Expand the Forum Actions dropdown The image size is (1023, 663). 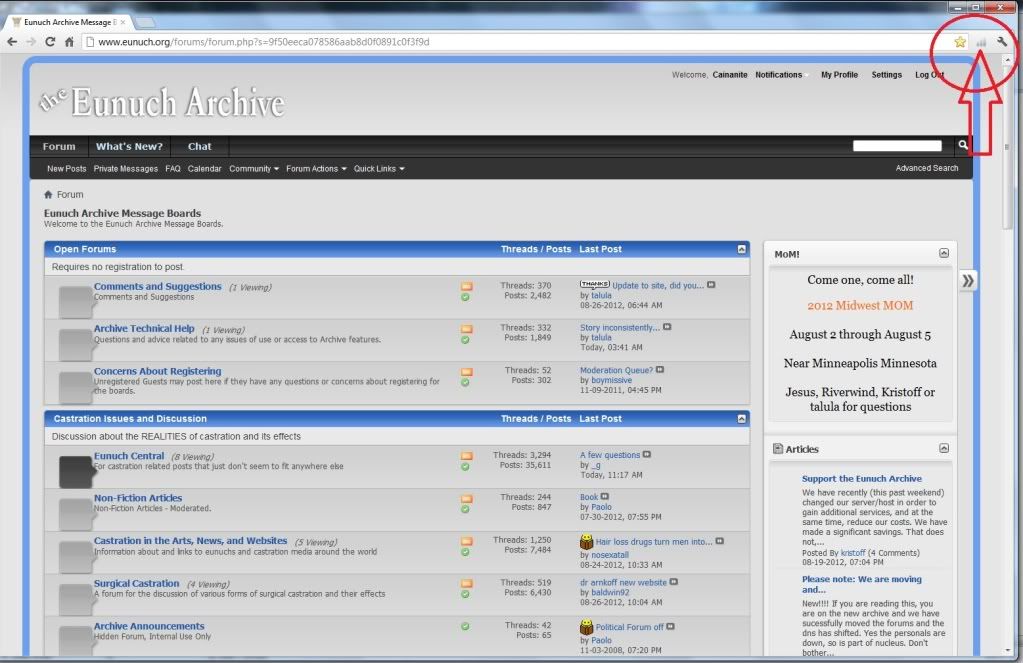[x=316, y=169]
